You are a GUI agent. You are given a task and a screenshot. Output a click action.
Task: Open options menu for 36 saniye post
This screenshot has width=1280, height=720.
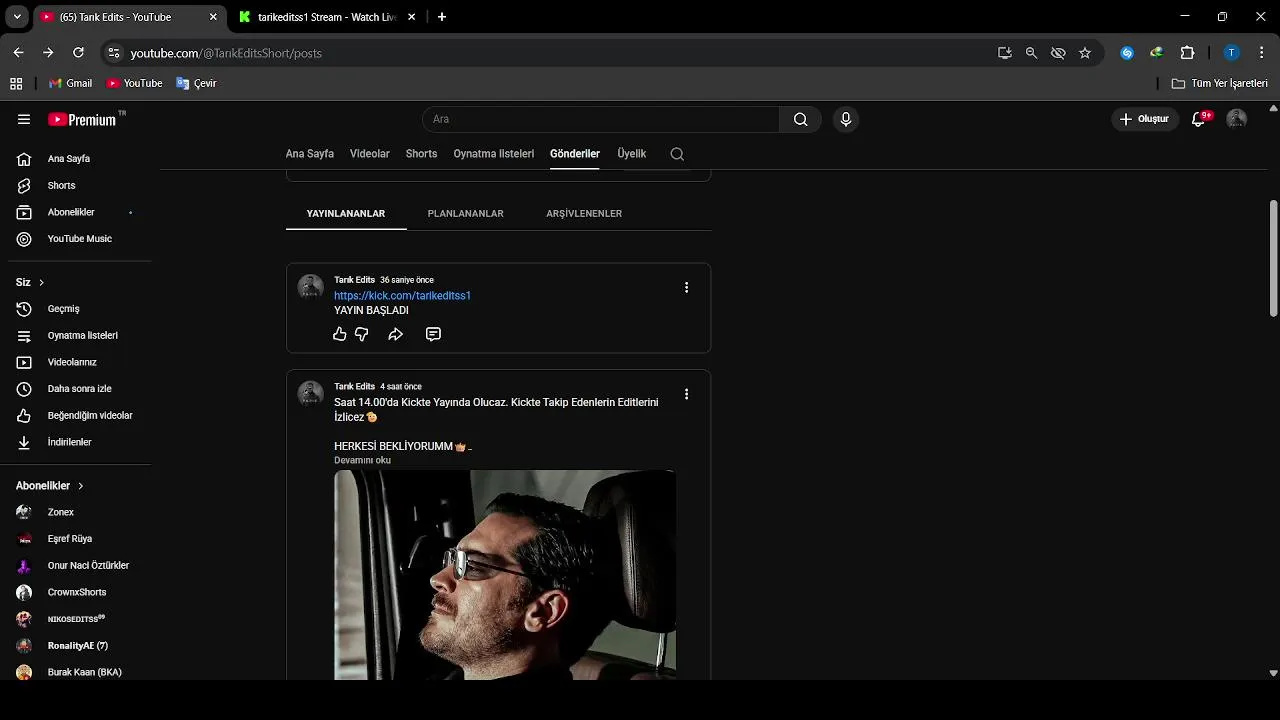[686, 287]
